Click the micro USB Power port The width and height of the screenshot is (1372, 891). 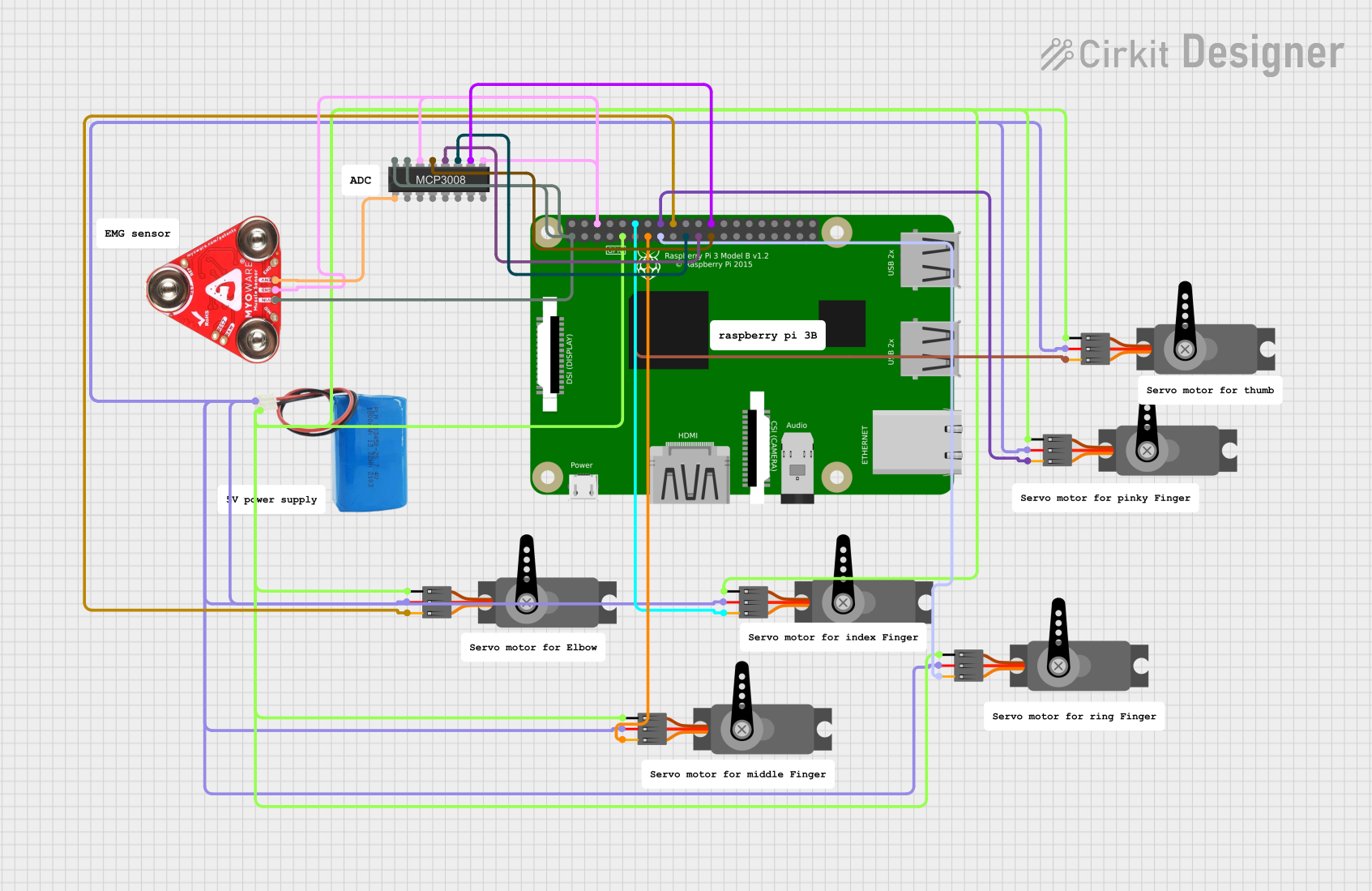point(583,486)
